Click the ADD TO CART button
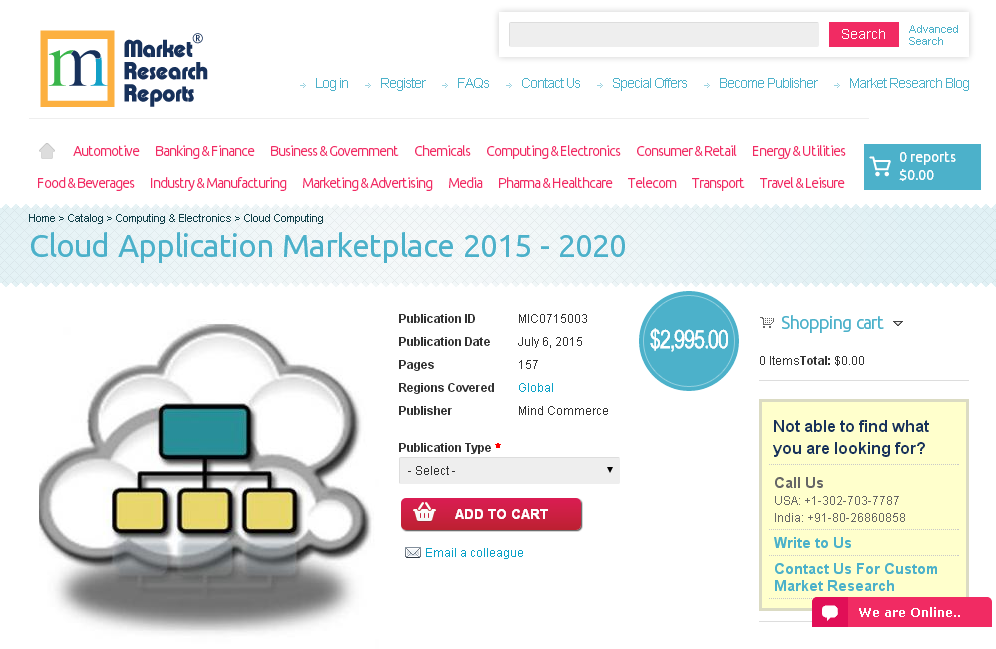996x649 pixels. [x=491, y=513]
